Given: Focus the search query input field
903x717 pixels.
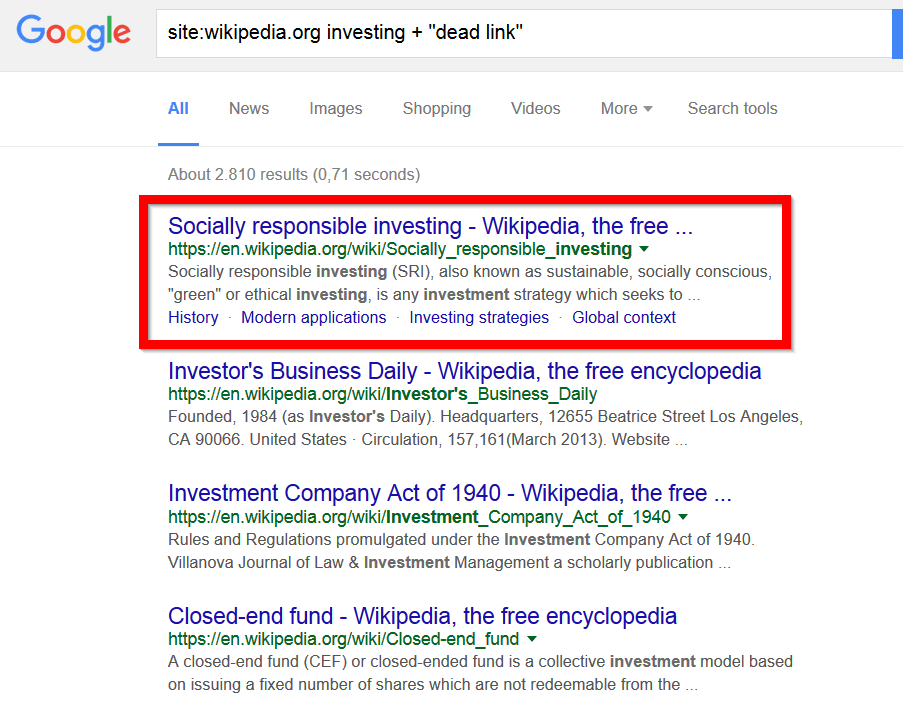Looking at the screenshot, I should [x=523, y=33].
